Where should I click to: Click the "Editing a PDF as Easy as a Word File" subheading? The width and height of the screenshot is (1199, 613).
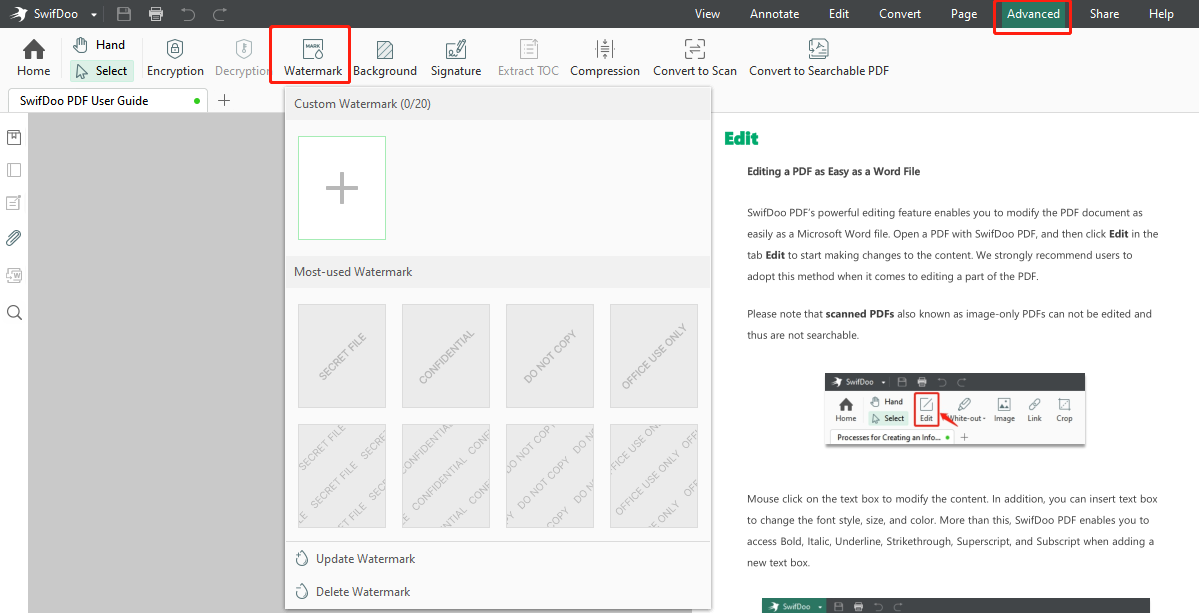[x=833, y=171]
